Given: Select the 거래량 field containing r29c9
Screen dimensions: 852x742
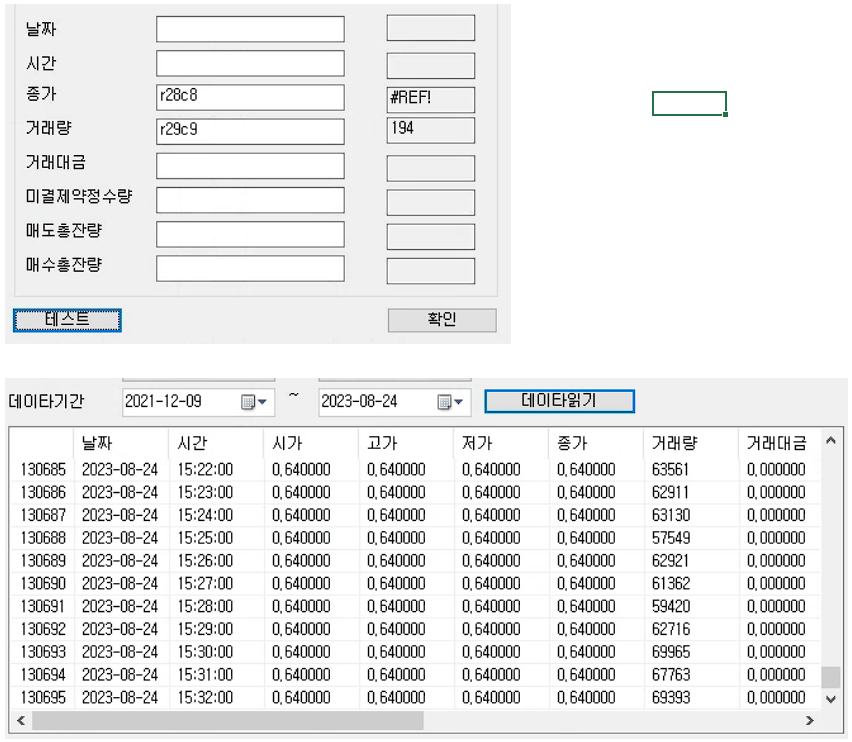Looking at the screenshot, I should click(x=250, y=132).
